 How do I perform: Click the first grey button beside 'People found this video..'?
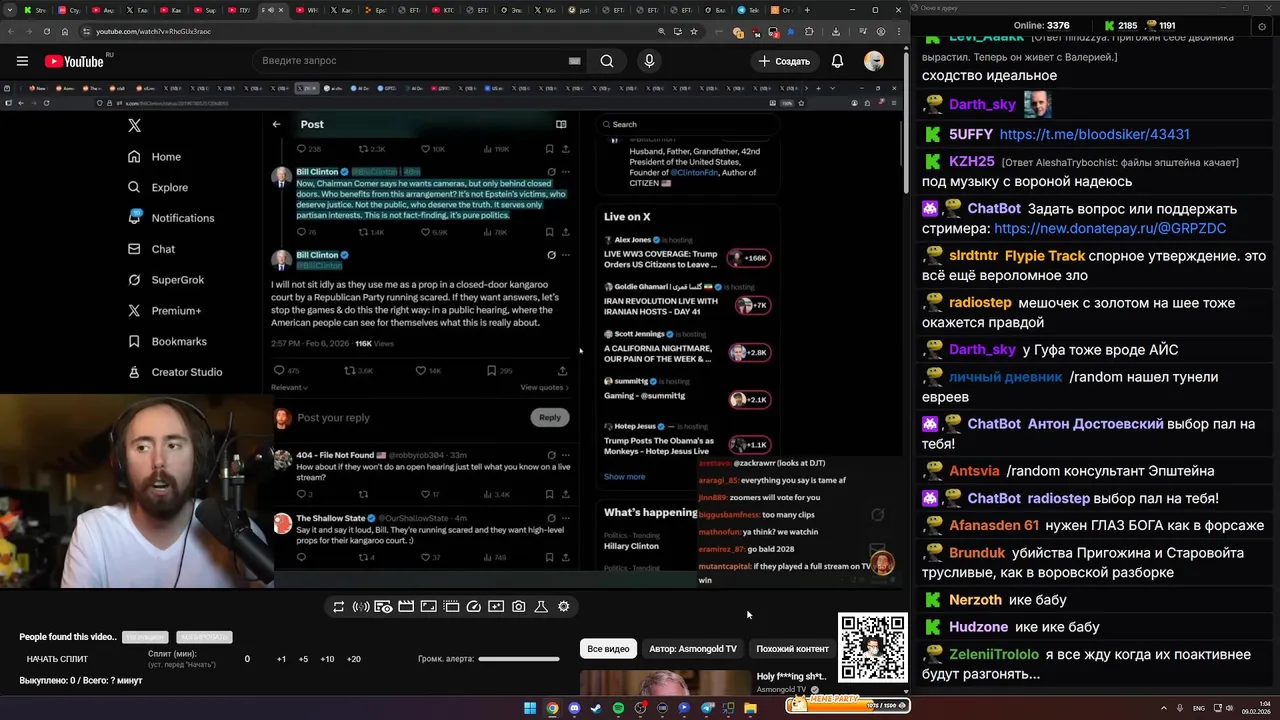point(144,637)
